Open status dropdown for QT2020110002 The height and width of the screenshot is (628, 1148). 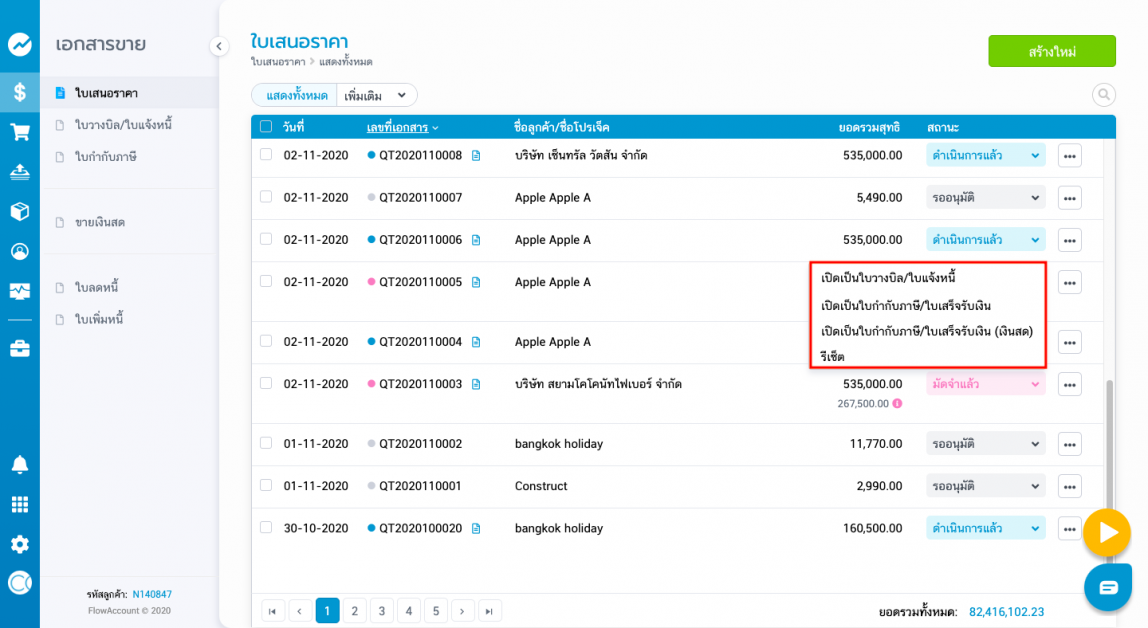(985, 444)
